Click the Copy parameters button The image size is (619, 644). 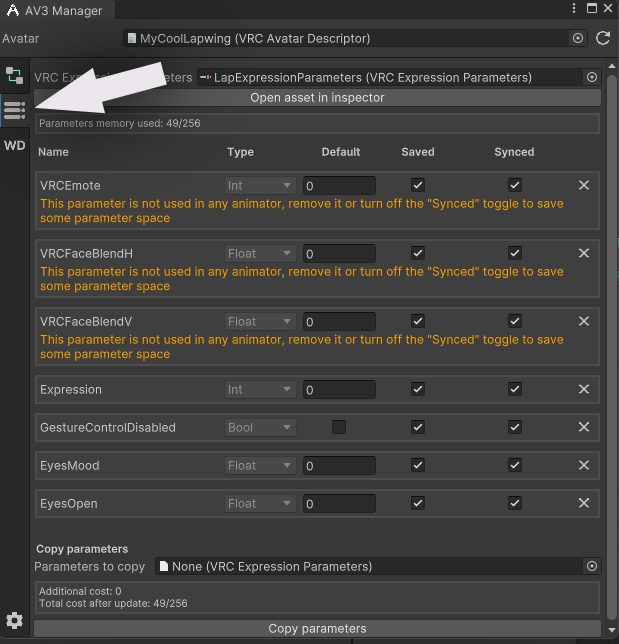click(318, 628)
